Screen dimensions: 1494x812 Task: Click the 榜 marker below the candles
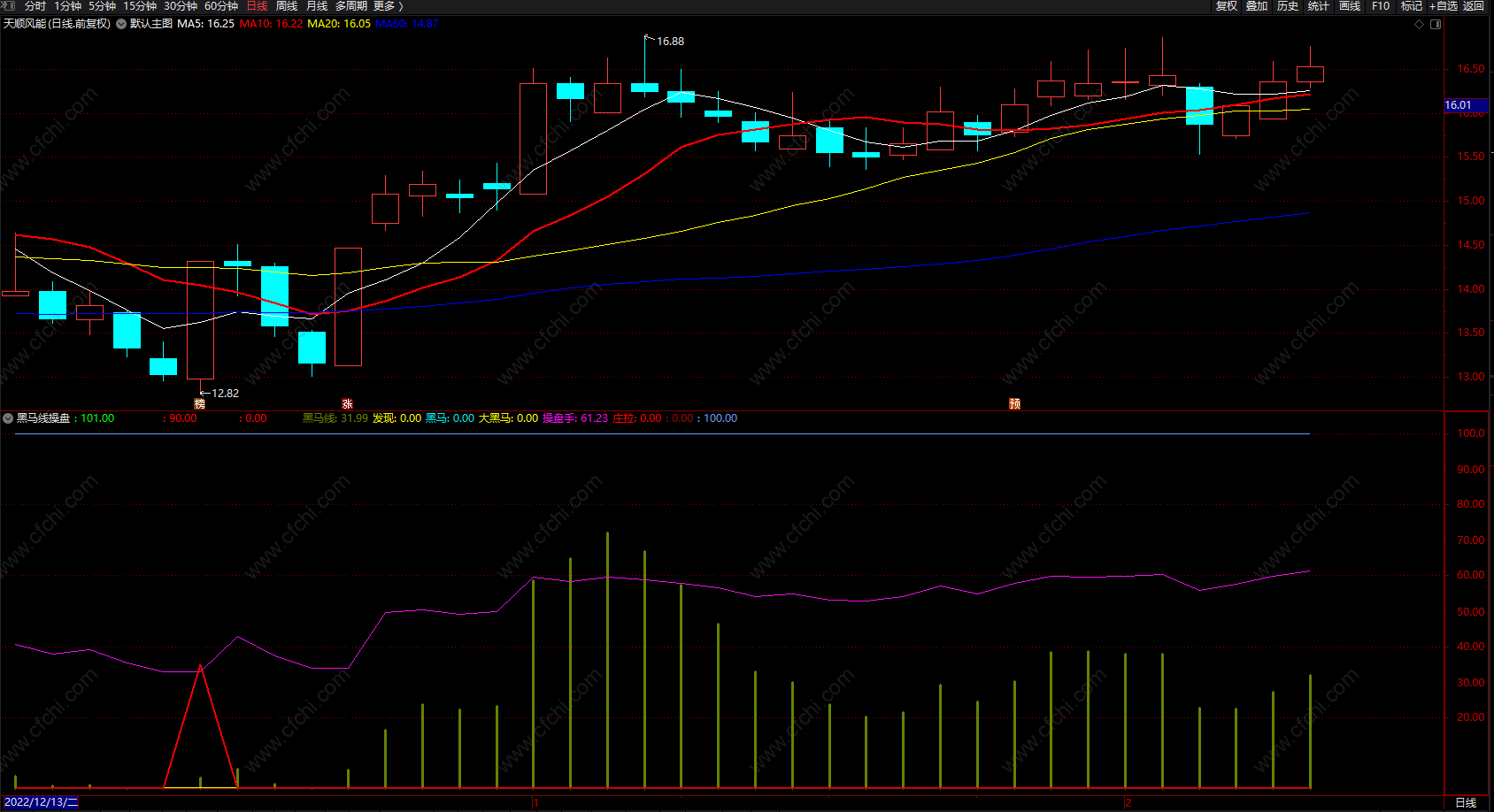click(x=200, y=403)
